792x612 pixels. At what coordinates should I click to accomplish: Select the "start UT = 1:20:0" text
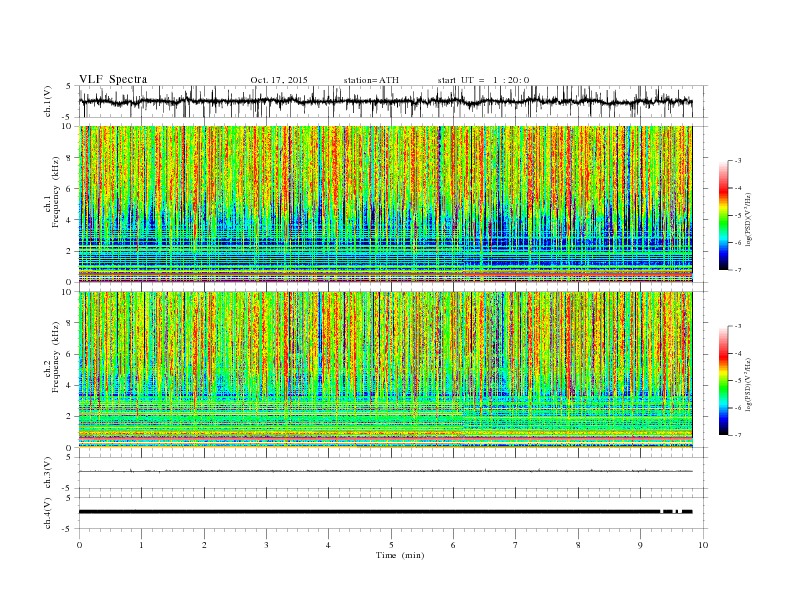click(483, 80)
